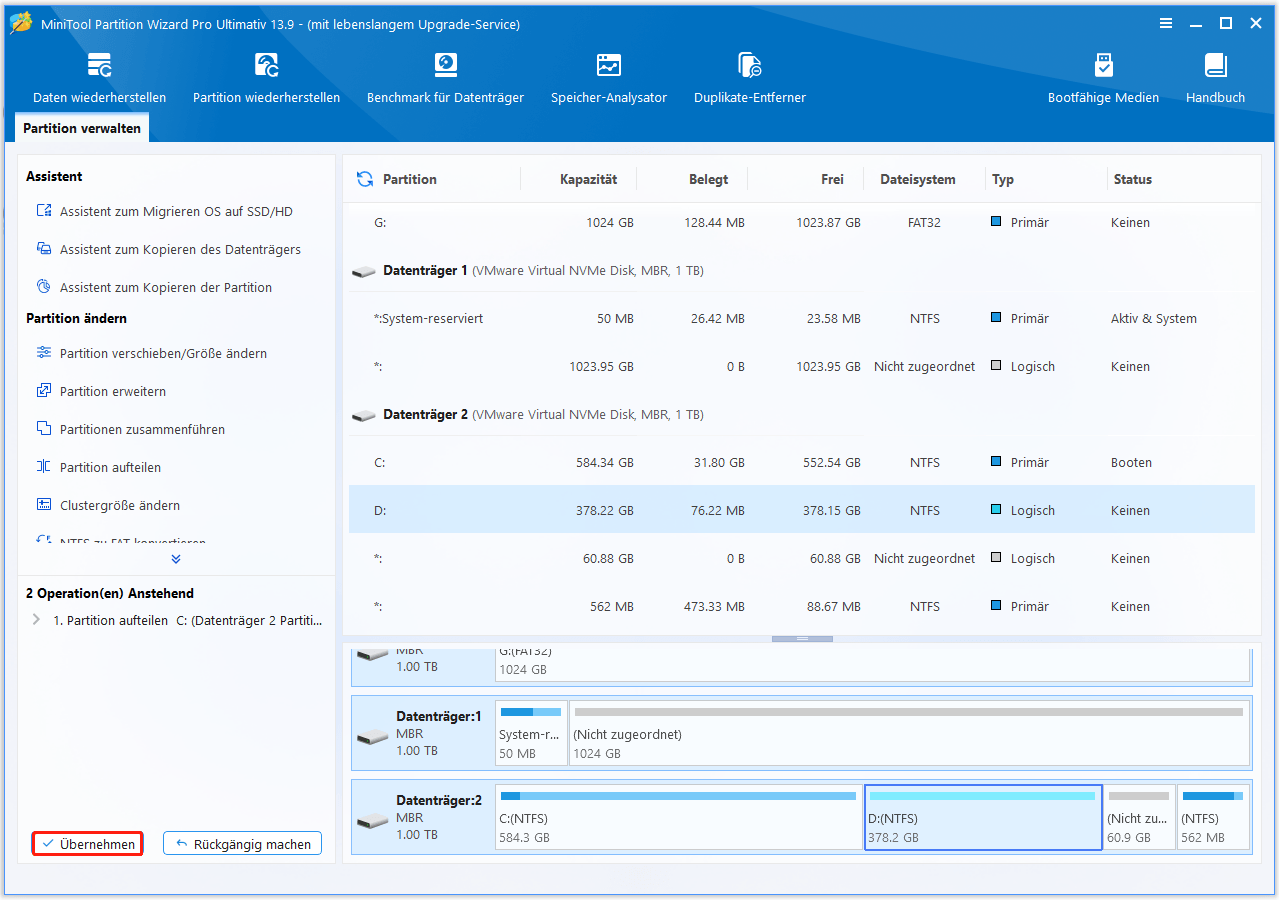This screenshot has height=900, width=1279.
Task: Click the FAT32 cell in the G: row
Action: 925,223
